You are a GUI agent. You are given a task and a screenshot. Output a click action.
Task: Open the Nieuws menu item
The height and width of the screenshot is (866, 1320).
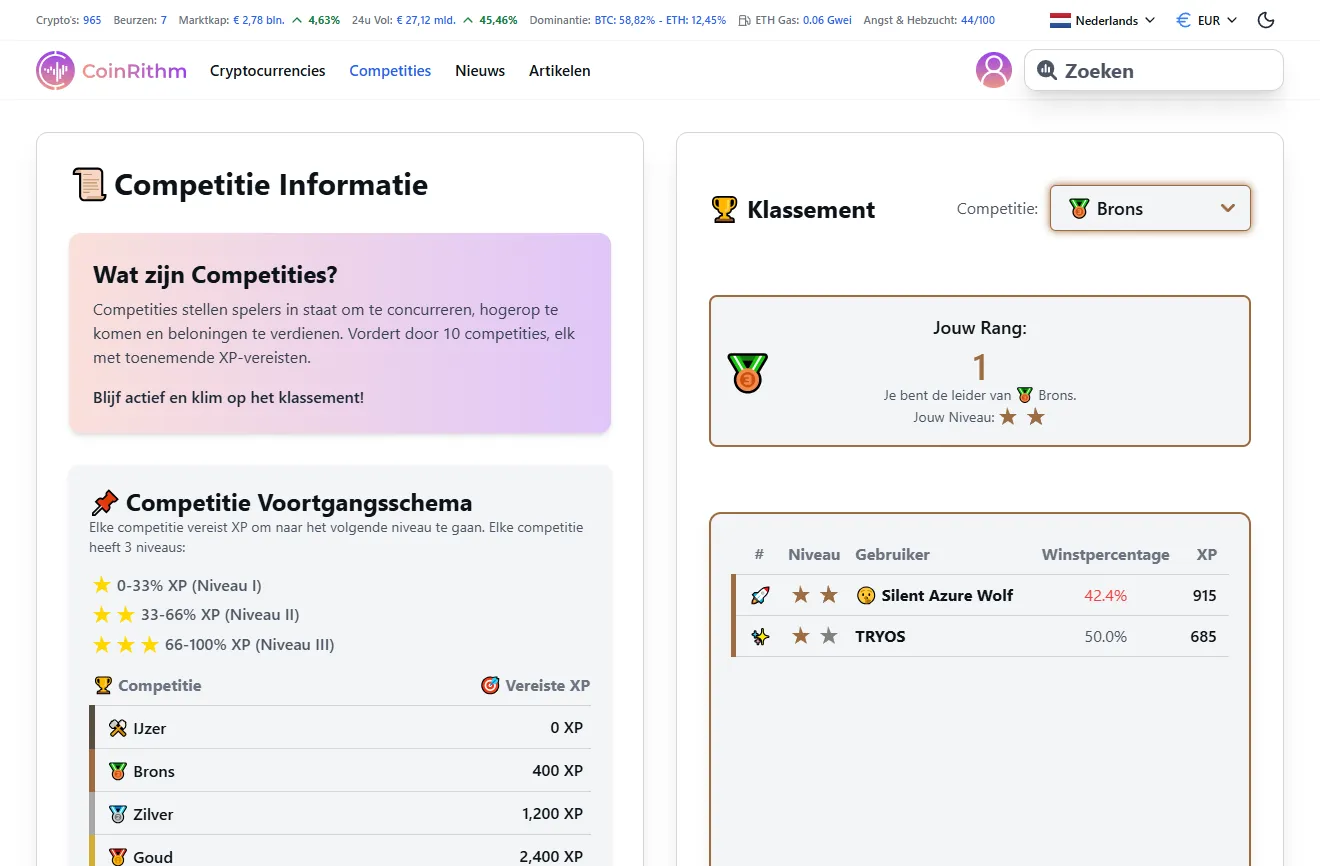pyautogui.click(x=480, y=70)
